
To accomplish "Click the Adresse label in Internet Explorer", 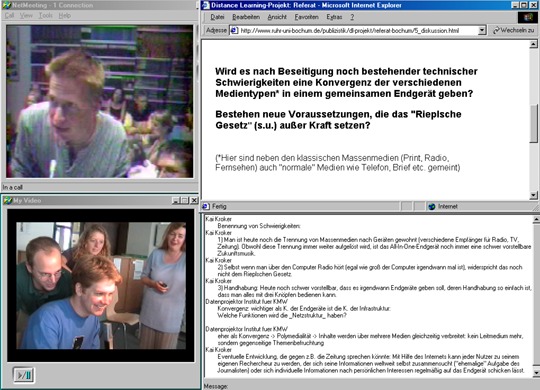I will point(216,30).
